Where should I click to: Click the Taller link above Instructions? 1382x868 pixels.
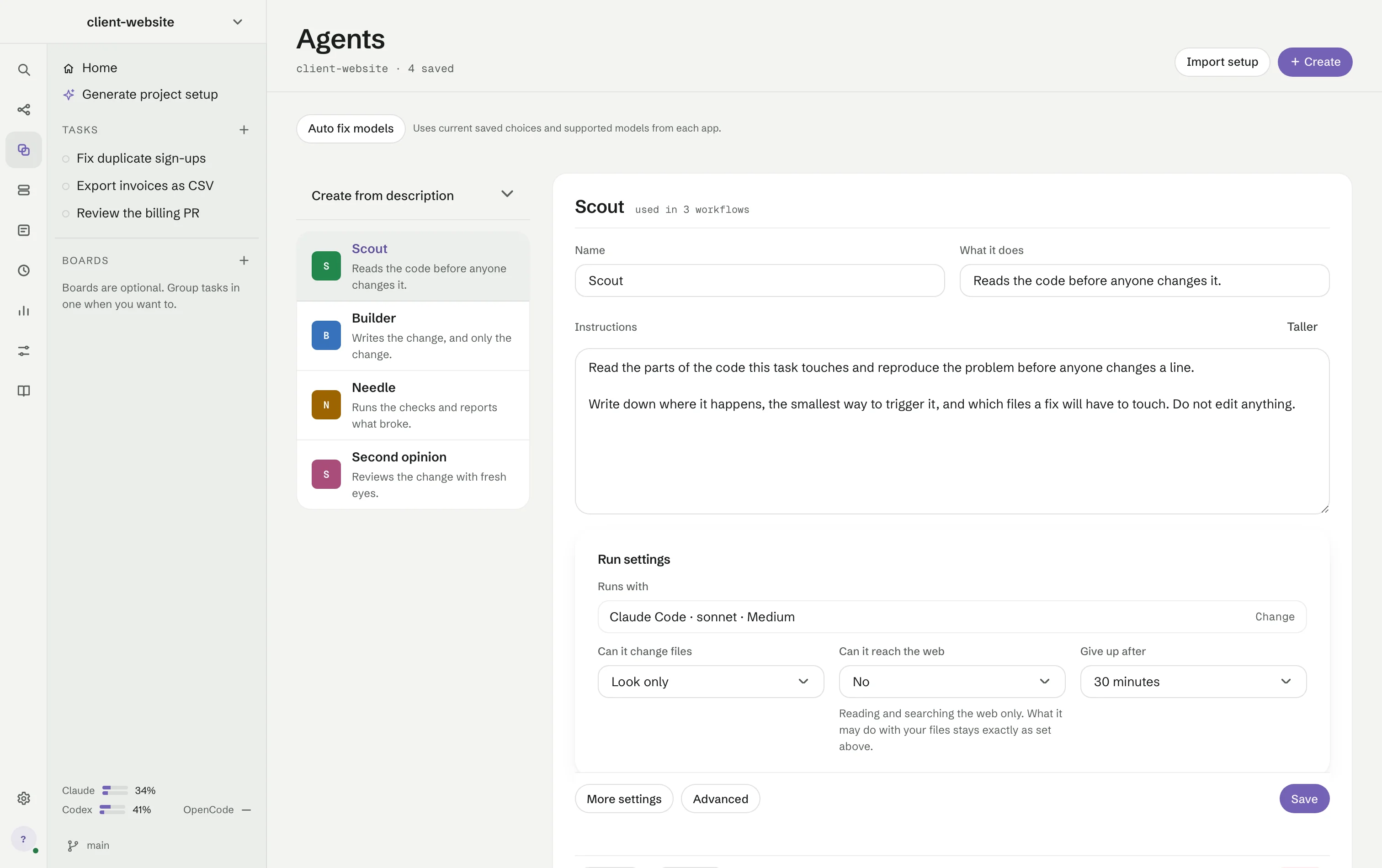1302,327
